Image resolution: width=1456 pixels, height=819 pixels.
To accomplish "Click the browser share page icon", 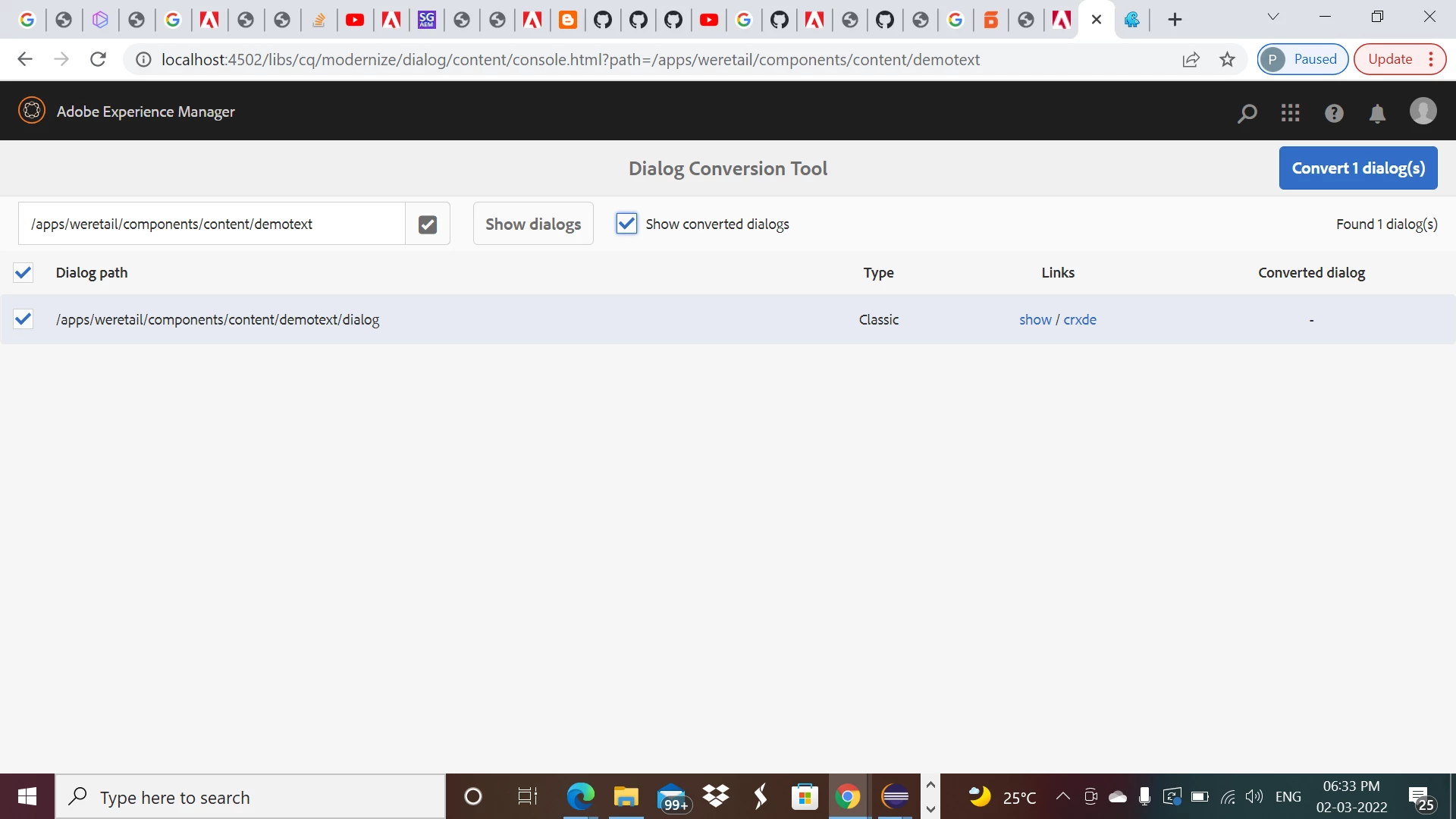I will (1191, 59).
